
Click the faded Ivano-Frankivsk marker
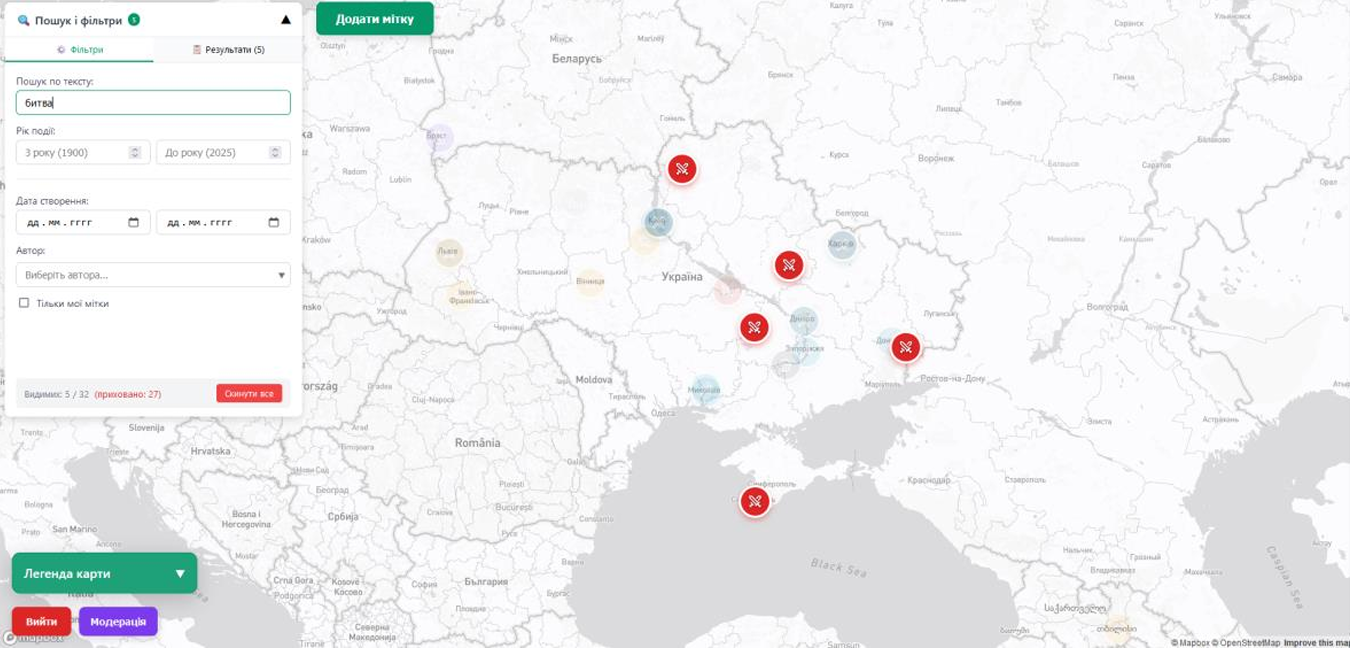[462, 296]
